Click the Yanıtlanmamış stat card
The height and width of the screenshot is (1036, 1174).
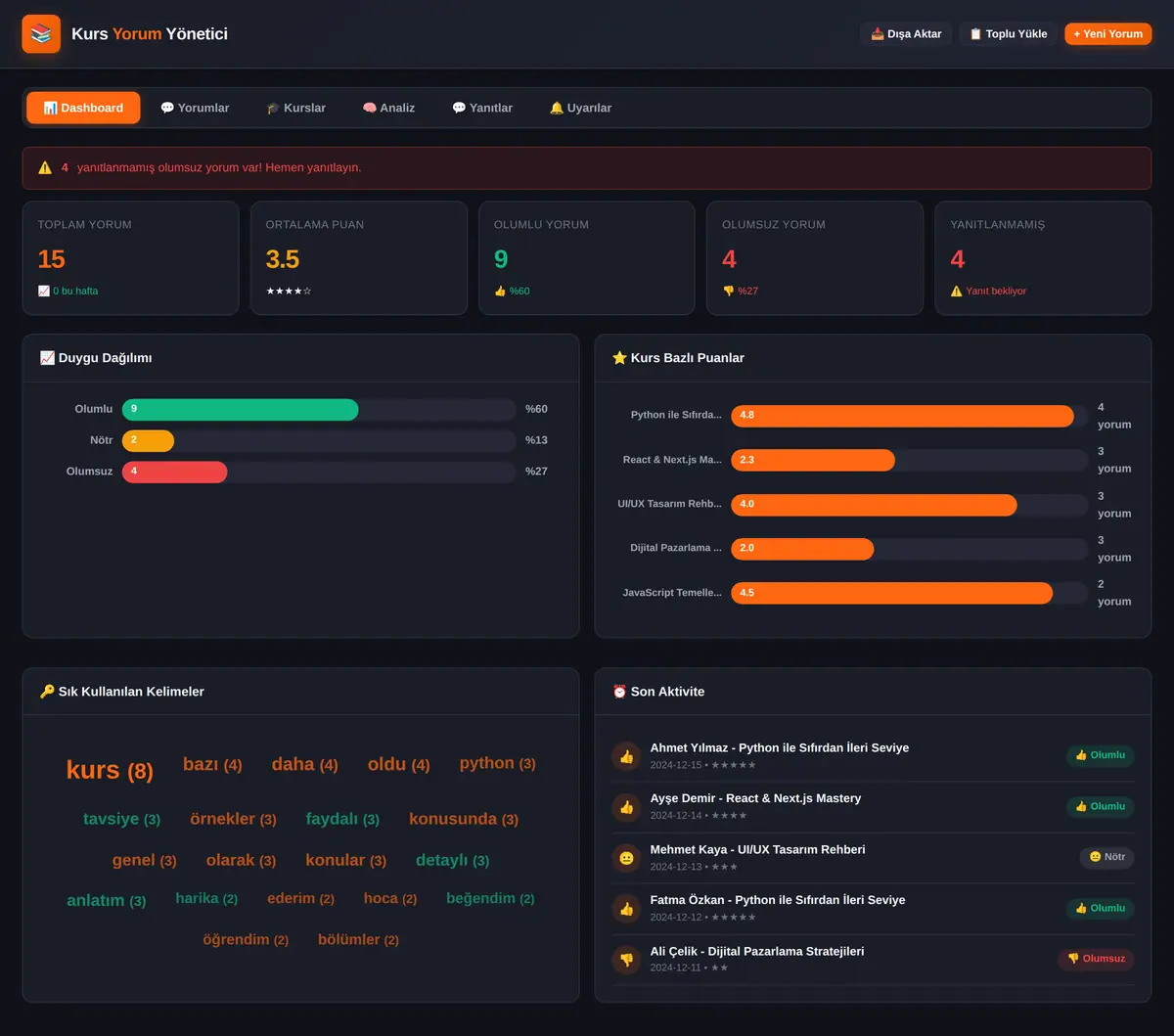coord(1043,258)
